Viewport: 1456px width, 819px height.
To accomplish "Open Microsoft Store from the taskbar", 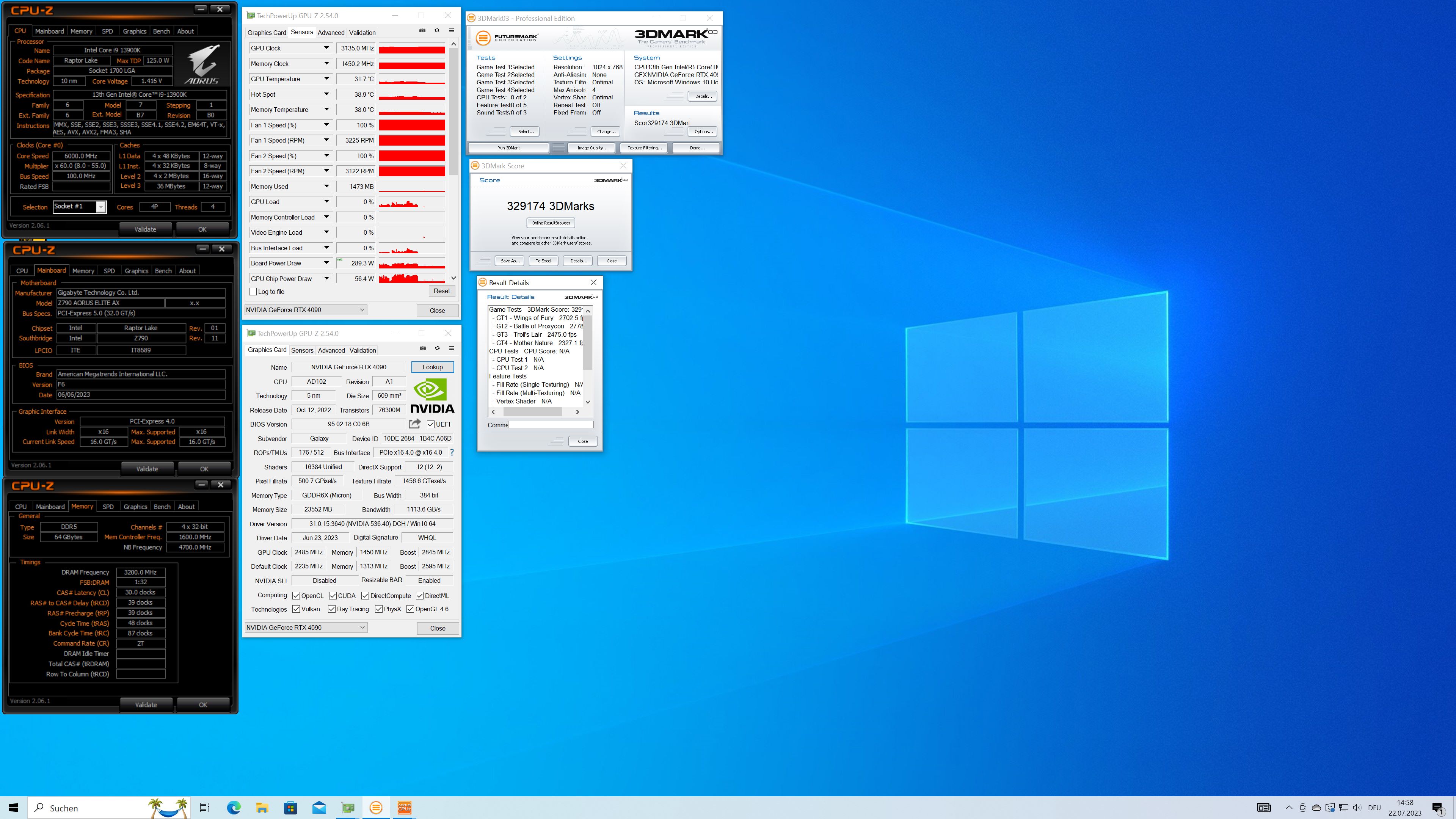I will click(x=290, y=808).
